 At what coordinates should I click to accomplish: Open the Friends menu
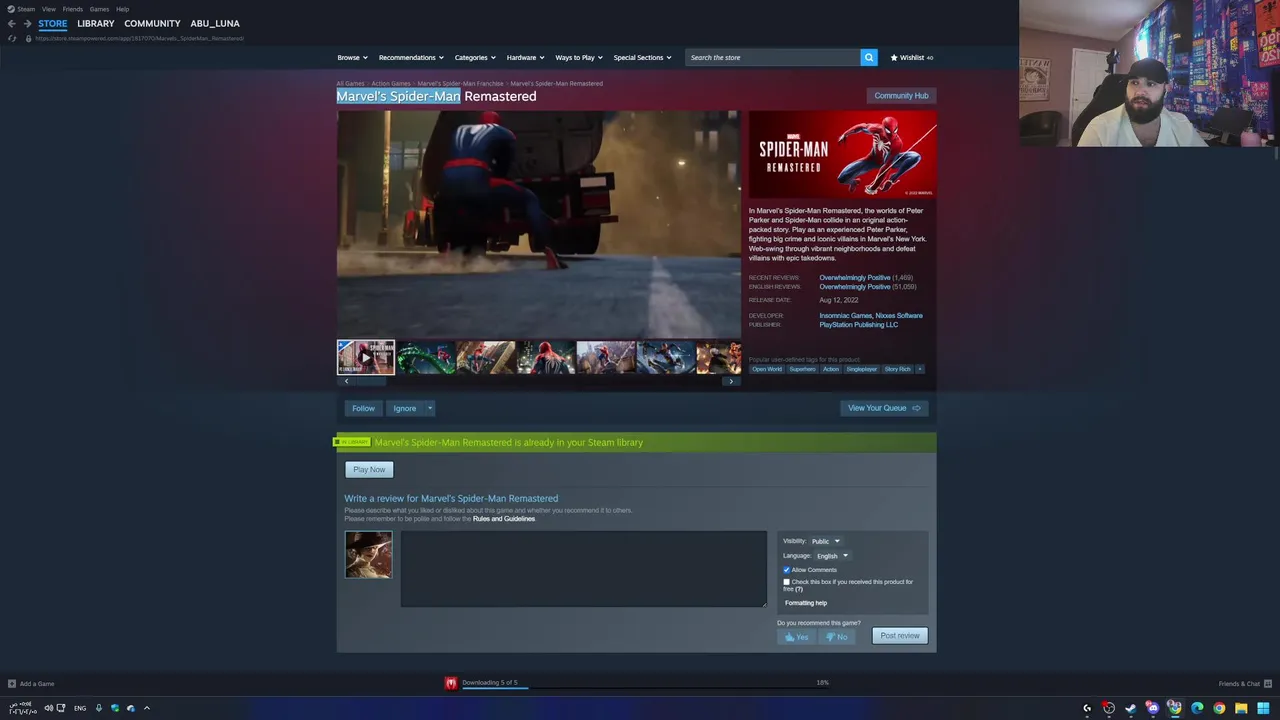73,9
